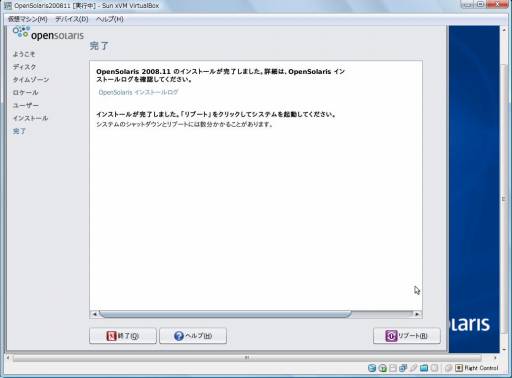Click the hard disk activity status icon
Image resolution: width=512 pixels, height=378 pixels.
(372, 368)
